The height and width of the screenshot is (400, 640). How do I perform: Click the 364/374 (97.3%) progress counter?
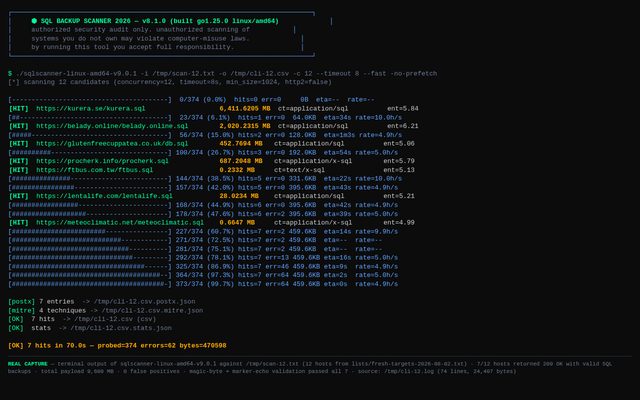coord(205,276)
